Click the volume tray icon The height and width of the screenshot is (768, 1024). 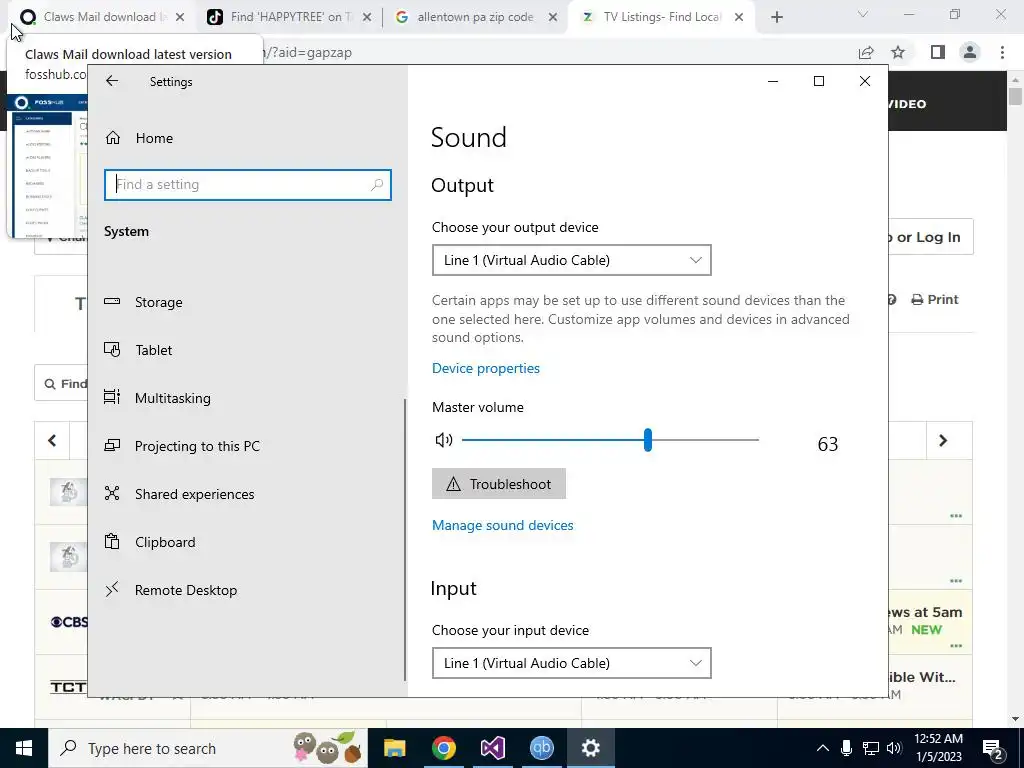coord(894,748)
